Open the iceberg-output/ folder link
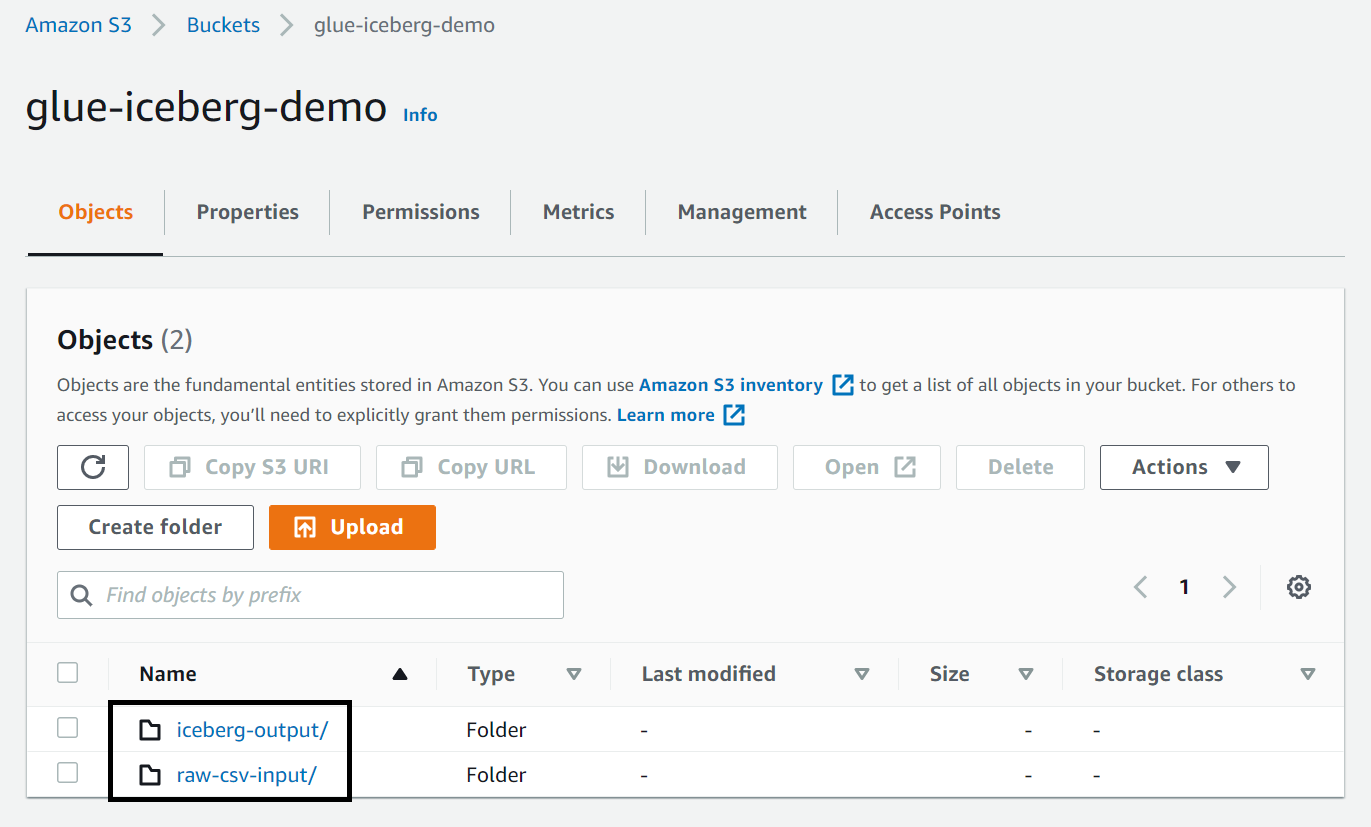 pos(252,730)
